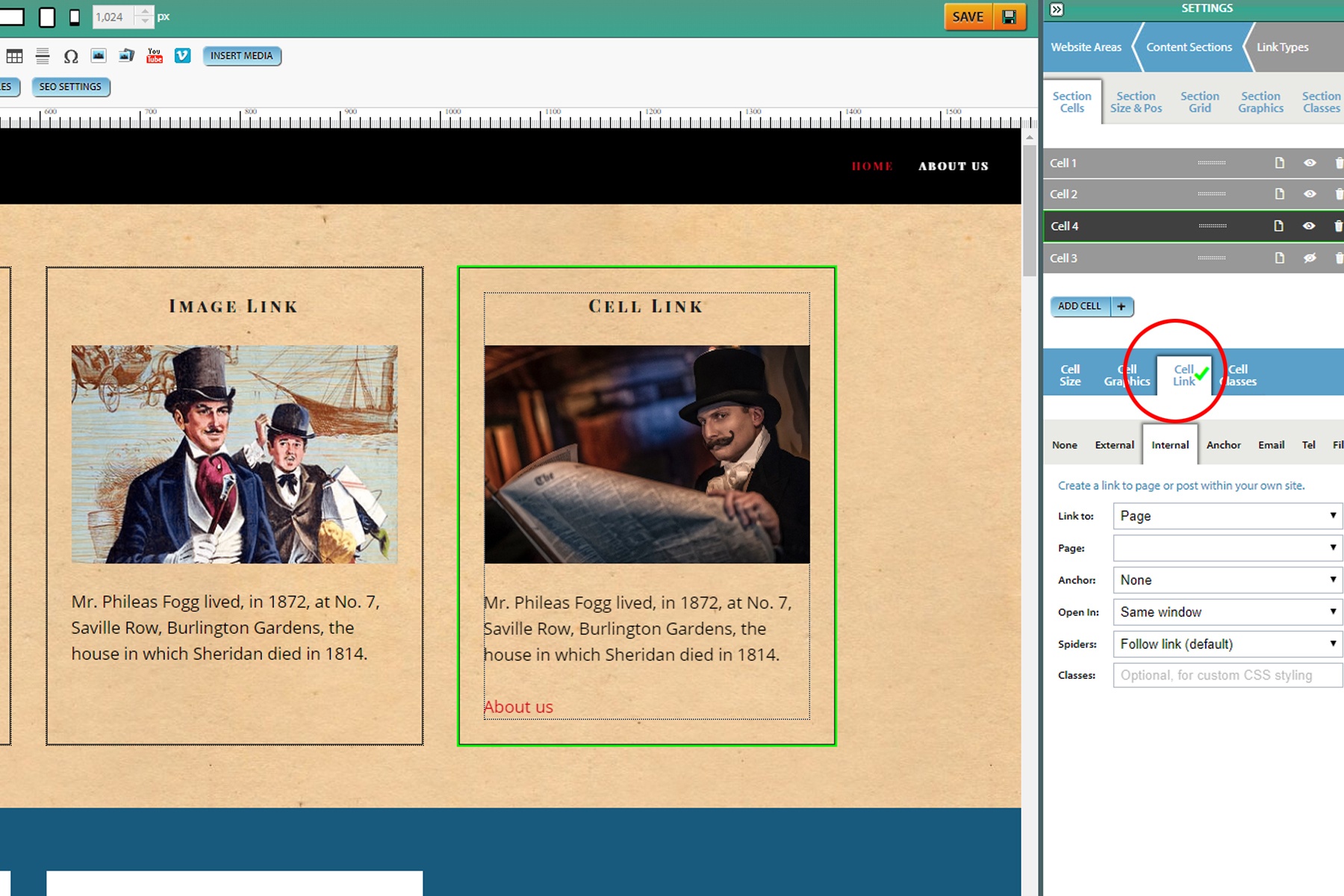Open the Spiders Follow link dropdown
The width and height of the screenshot is (1344, 896).
[x=1227, y=644]
